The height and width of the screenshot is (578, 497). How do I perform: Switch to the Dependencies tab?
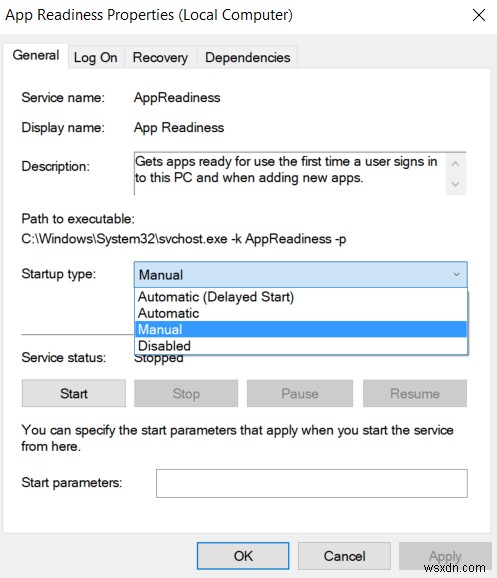click(x=247, y=58)
